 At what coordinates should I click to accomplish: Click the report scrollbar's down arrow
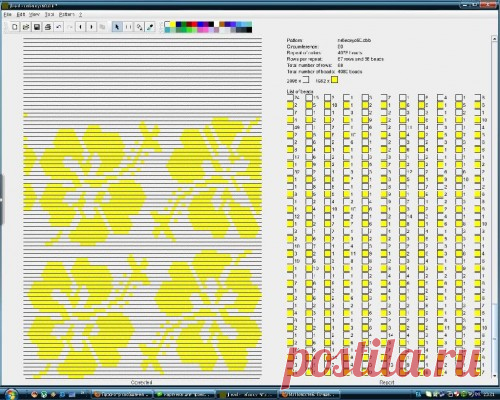coord(494,376)
